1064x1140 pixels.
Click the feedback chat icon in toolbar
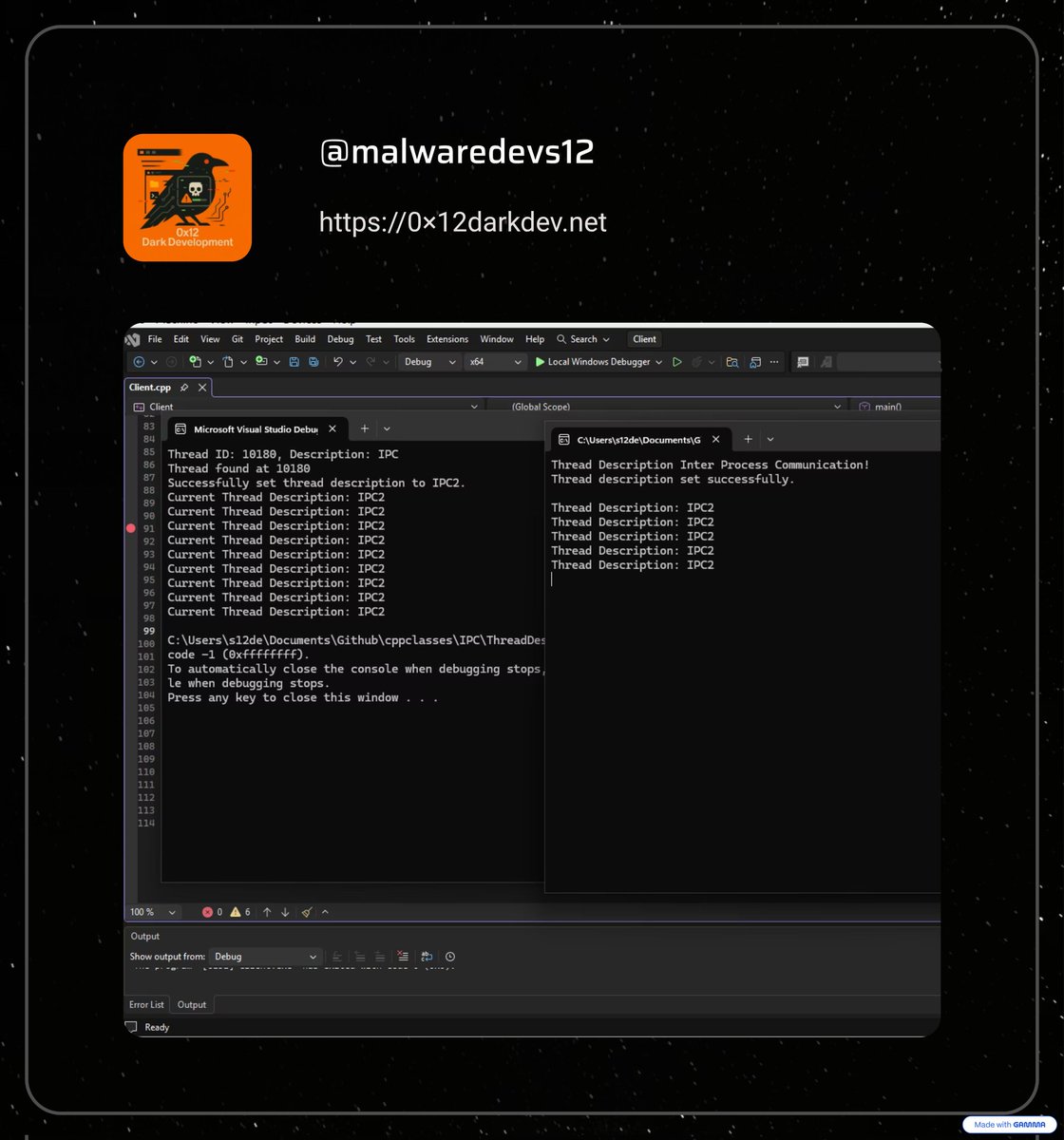(x=803, y=362)
